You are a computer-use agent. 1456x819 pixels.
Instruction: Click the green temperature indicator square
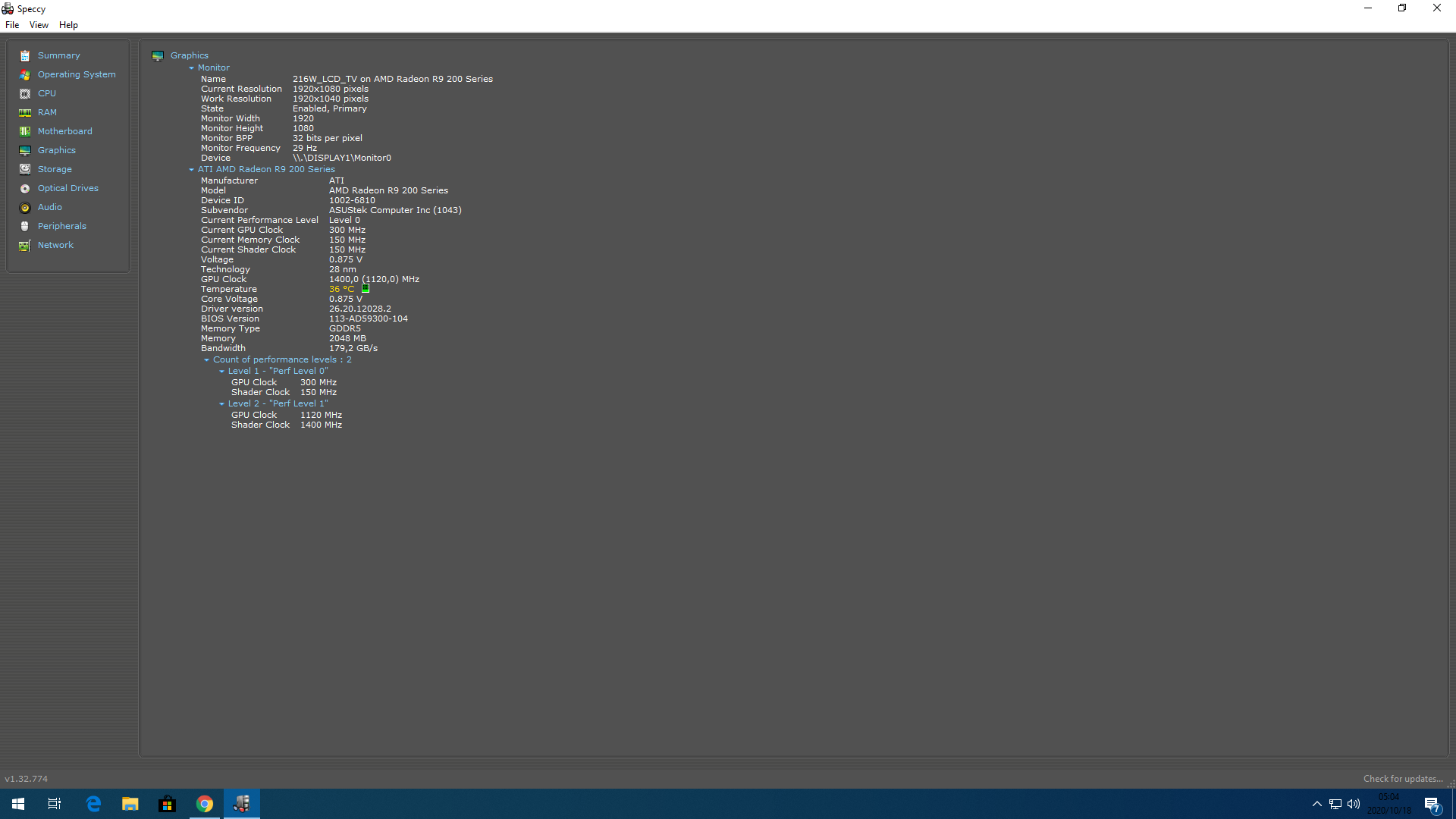(x=366, y=289)
